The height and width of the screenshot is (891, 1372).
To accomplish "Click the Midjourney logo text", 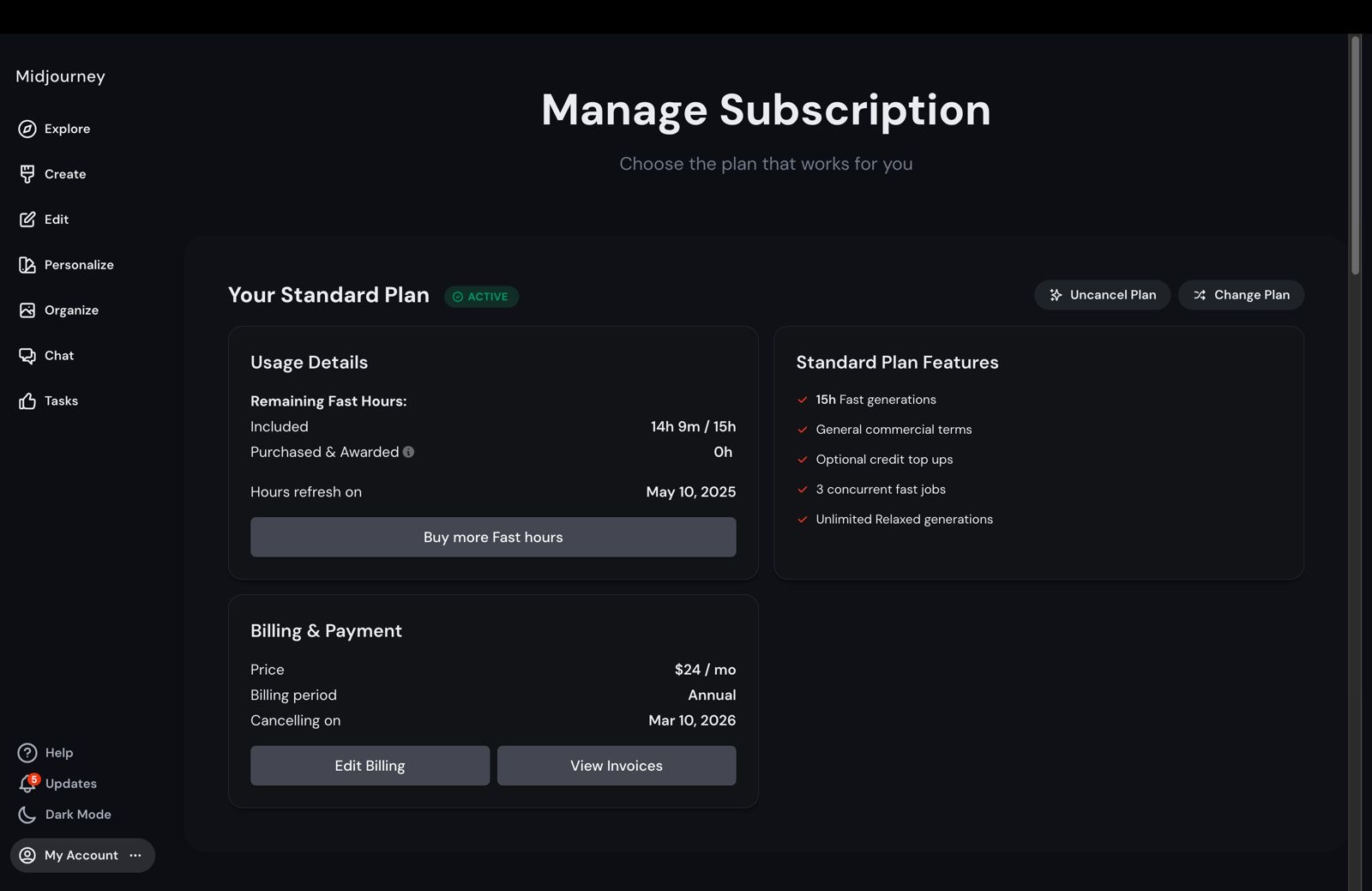I will click(60, 76).
